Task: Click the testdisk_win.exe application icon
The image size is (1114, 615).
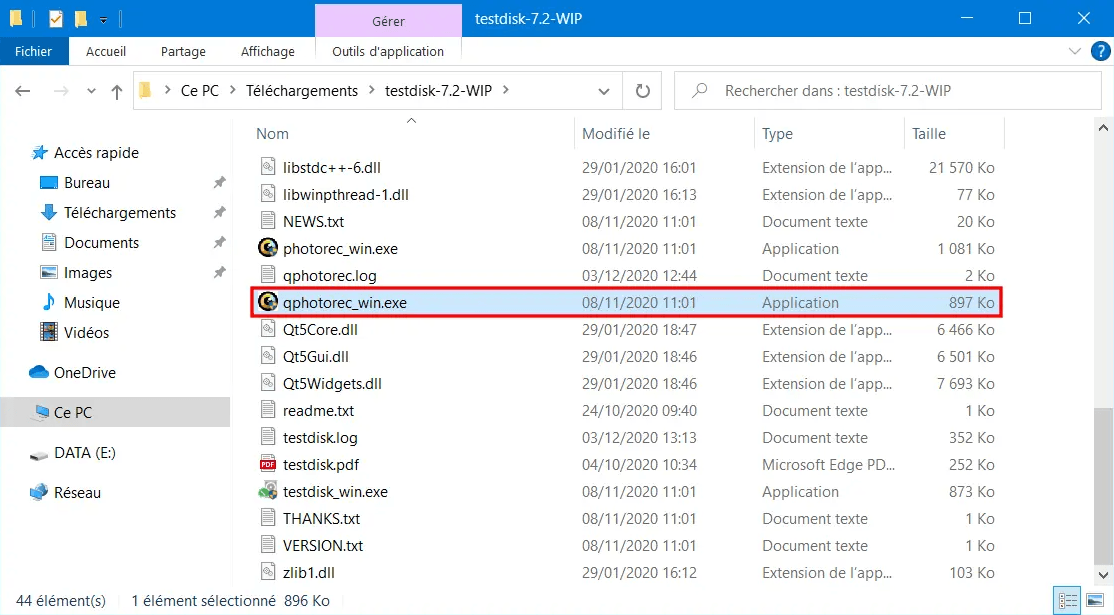Action: (x=267, y=491)
